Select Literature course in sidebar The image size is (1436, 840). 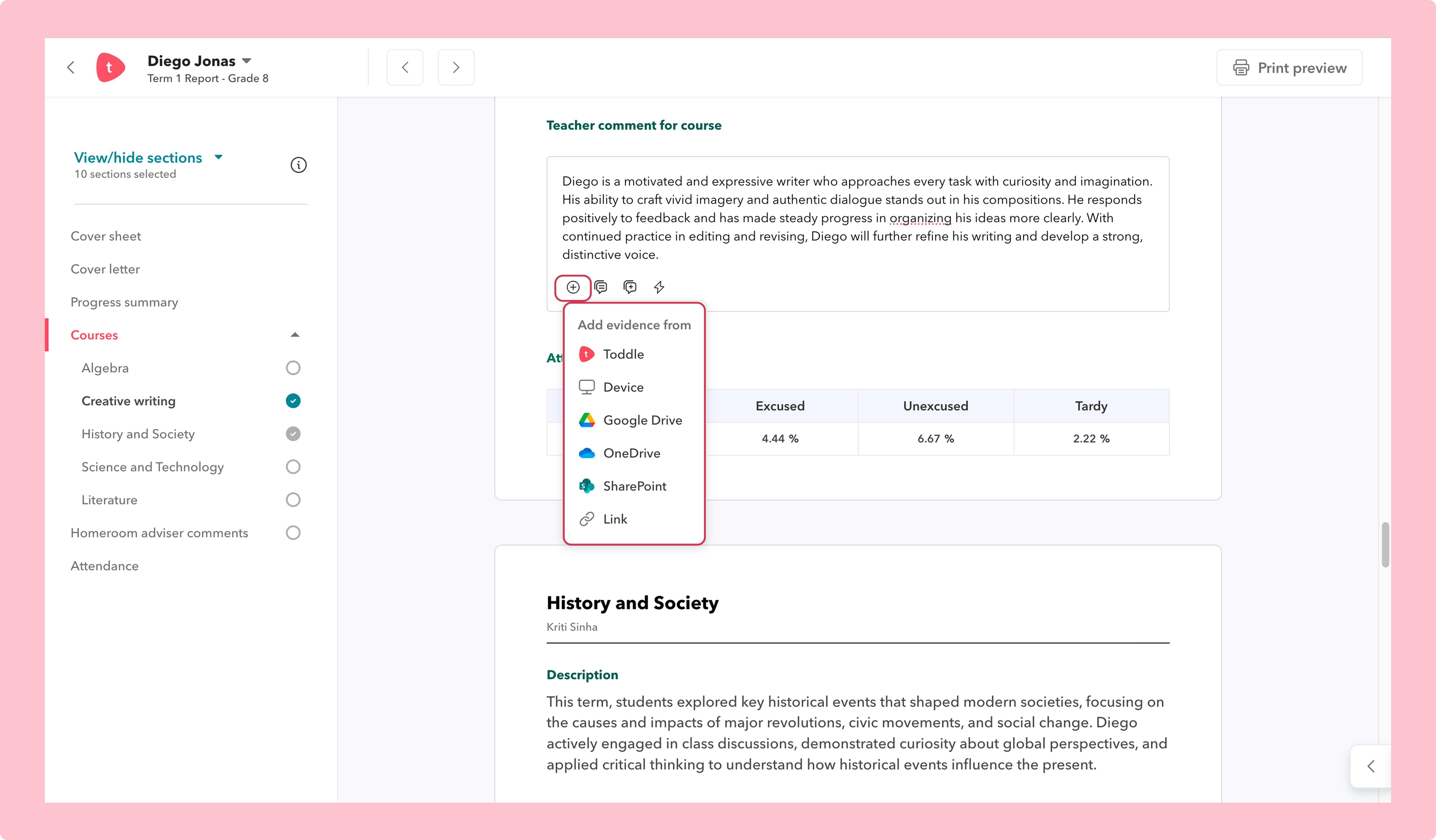point(109,500)
